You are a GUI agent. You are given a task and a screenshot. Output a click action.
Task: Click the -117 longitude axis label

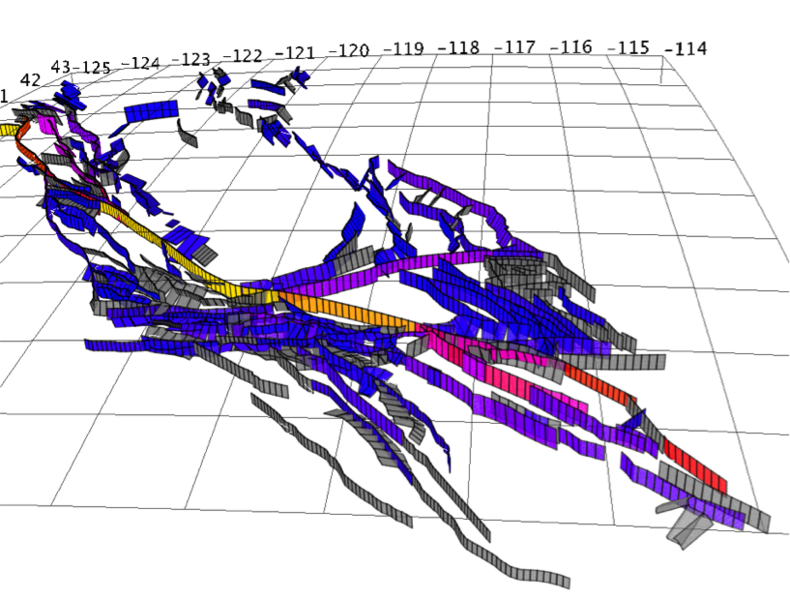514,47
